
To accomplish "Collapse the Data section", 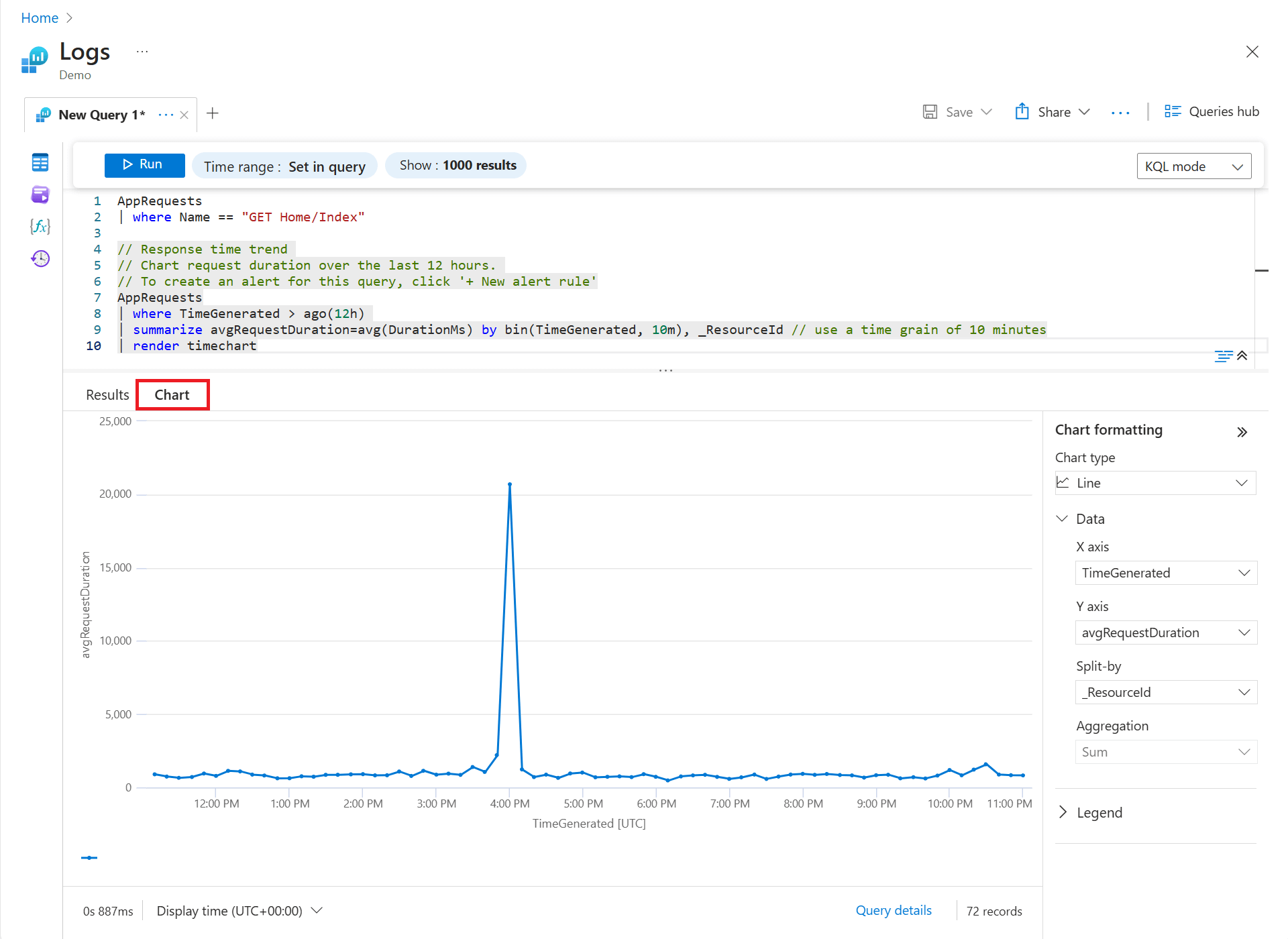I will click(1062, 518).
